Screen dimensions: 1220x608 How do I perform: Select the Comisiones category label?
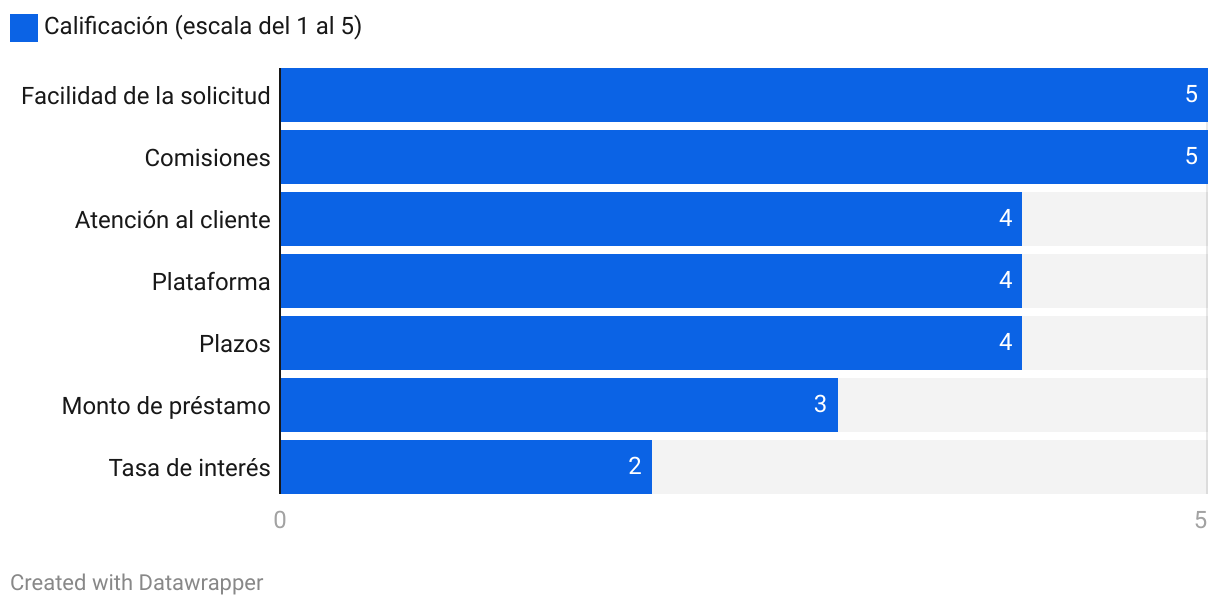coord(208,158)
